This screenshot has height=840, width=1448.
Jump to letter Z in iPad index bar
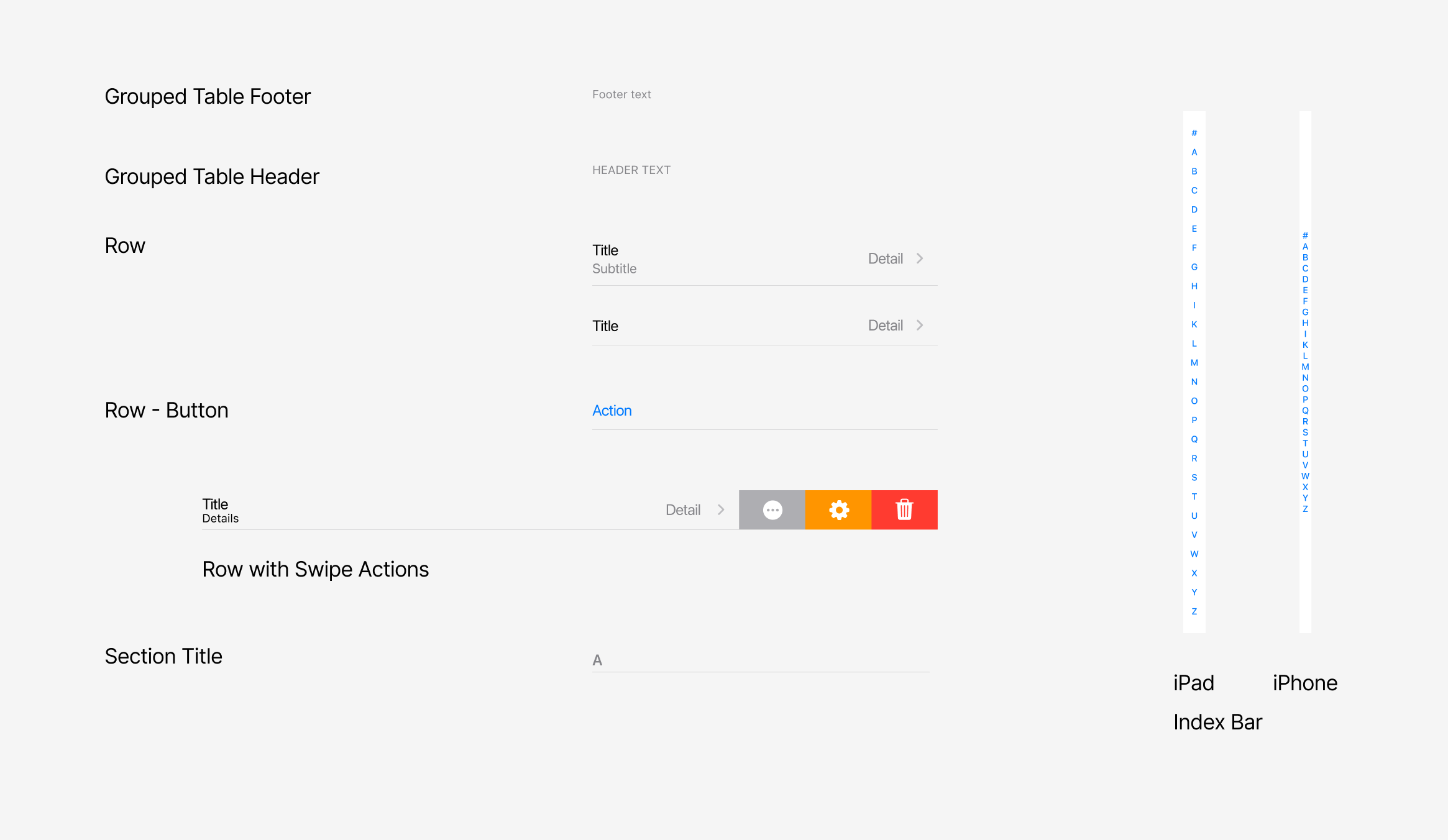coord(1194,611)
